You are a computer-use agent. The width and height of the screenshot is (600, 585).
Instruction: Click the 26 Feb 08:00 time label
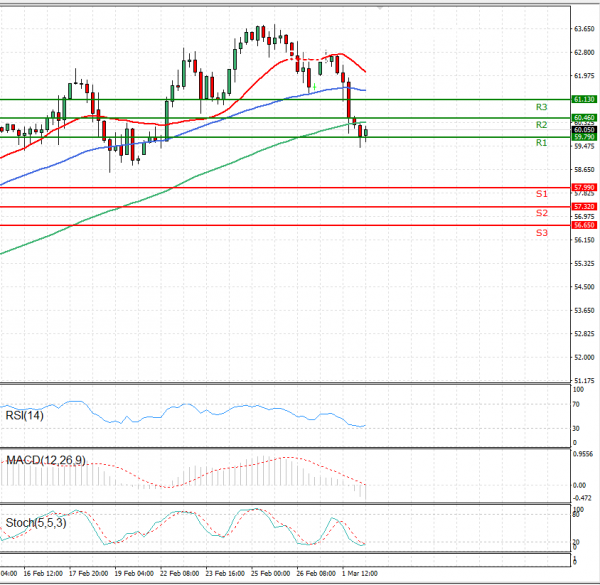coord(316,574)
